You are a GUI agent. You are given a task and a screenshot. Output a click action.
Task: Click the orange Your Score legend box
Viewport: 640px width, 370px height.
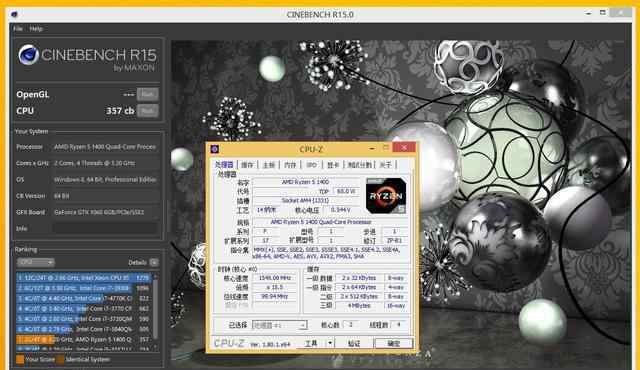(x=20, y=359)
